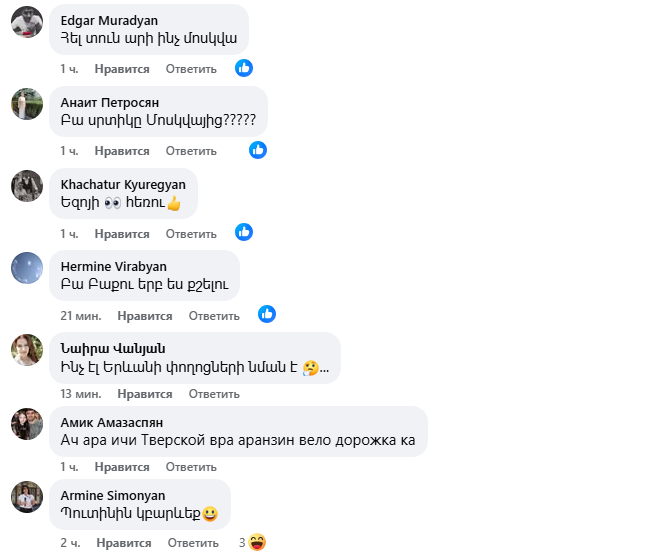671x553 pixels.
Task: Like Armine Simonyan's comment
Action: click(124, 543)
